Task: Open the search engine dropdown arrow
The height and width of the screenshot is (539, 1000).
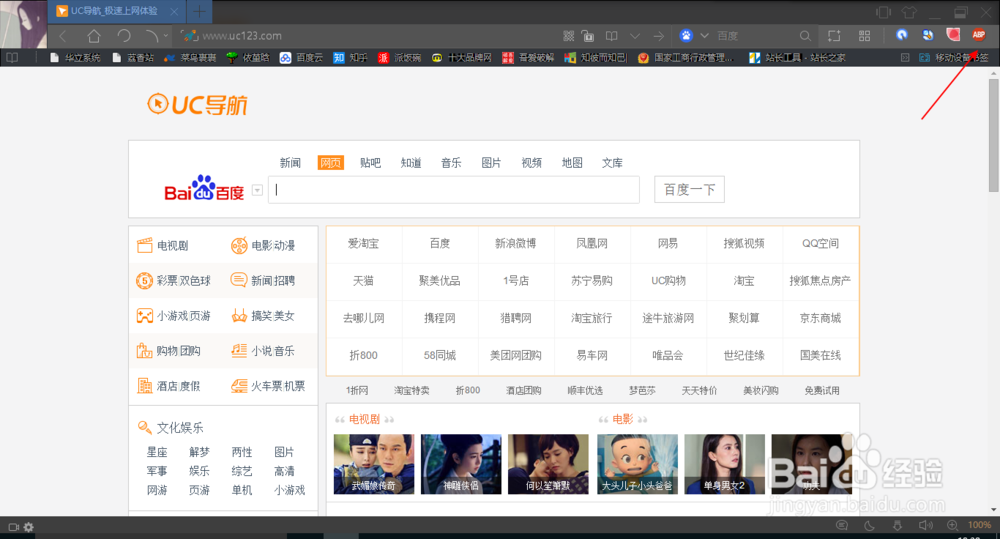Action: [x=704, y=36]
